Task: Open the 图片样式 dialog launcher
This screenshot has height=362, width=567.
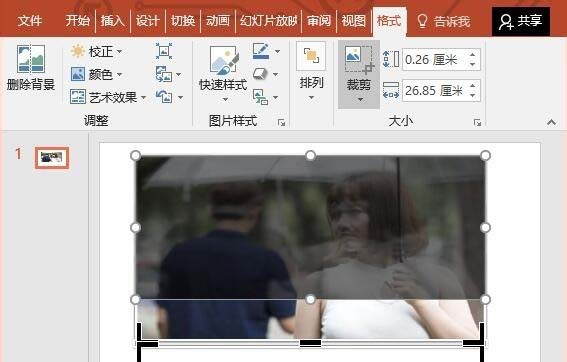Action: pos(281,123)
